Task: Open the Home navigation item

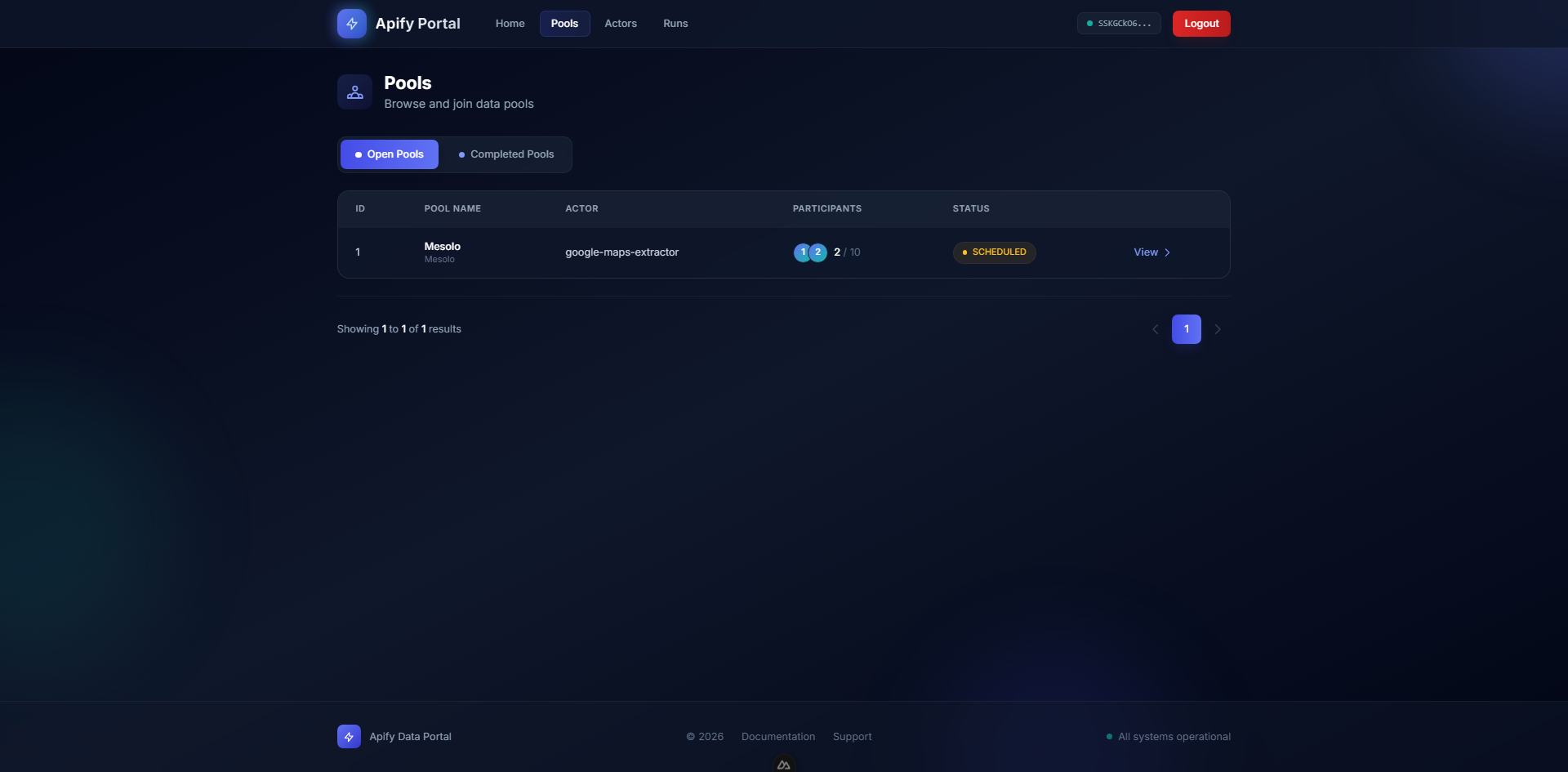Action: coord(510,24)
